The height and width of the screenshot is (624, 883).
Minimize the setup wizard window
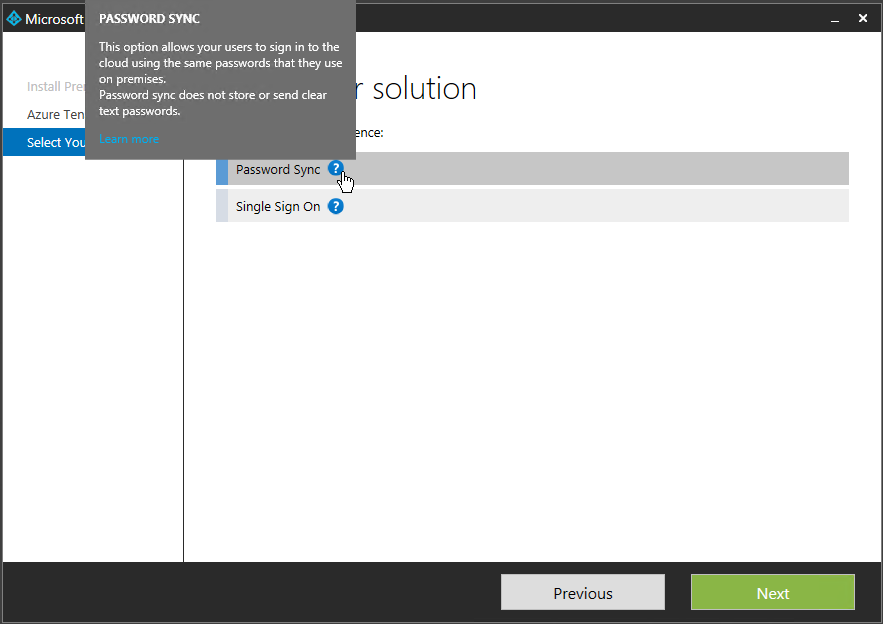point(833,19)
